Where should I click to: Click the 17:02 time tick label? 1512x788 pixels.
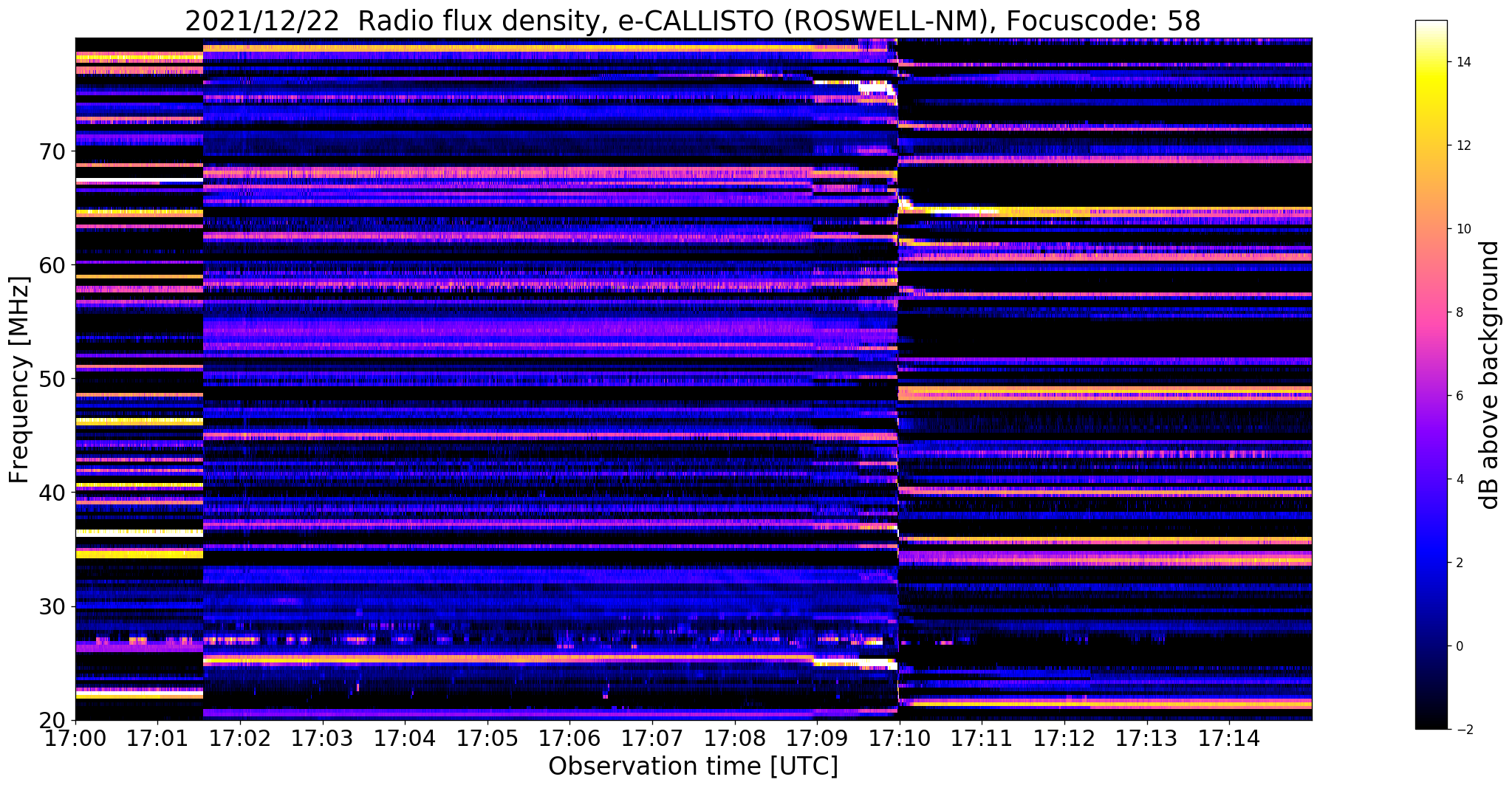tap(240, 737)
